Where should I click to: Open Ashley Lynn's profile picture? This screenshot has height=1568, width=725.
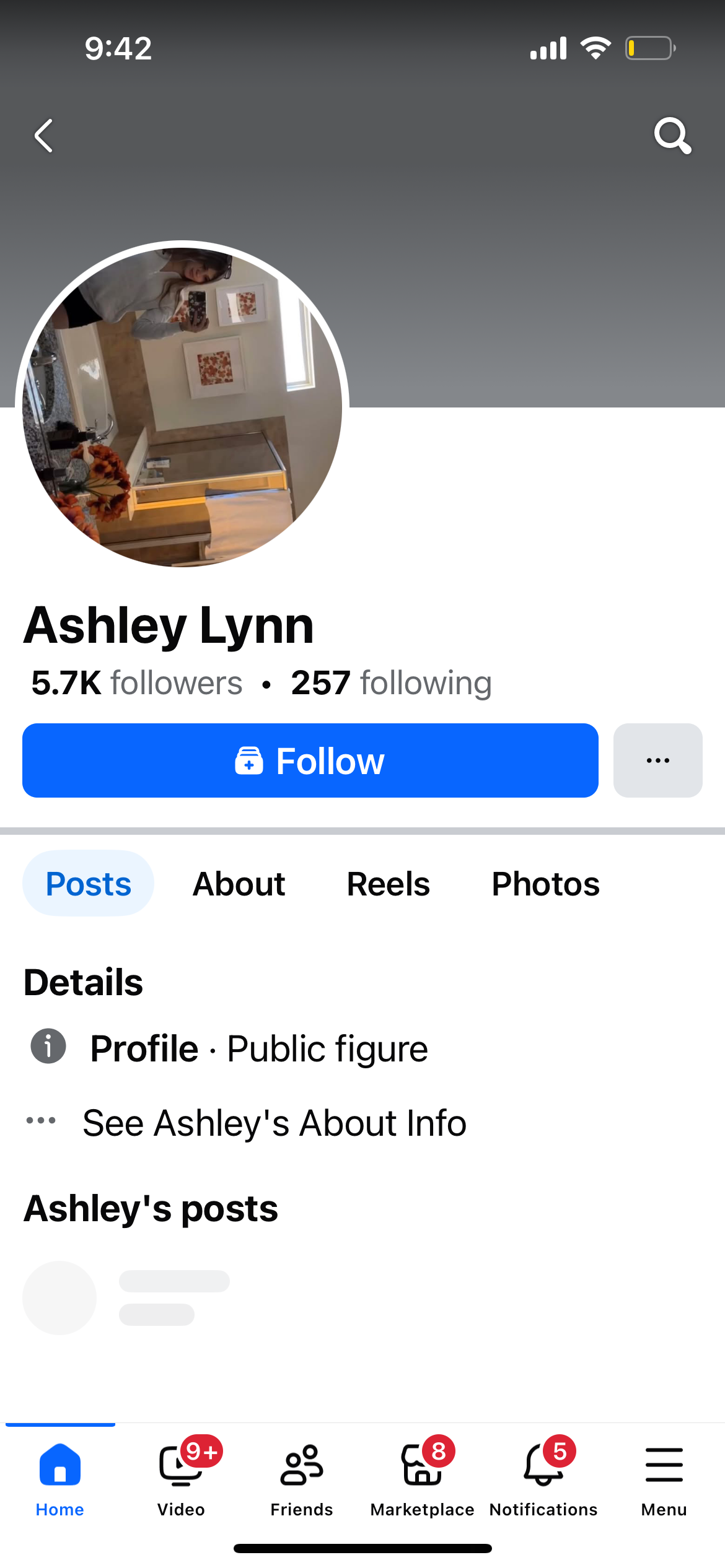pyautogui.click(x=182, y=407)
